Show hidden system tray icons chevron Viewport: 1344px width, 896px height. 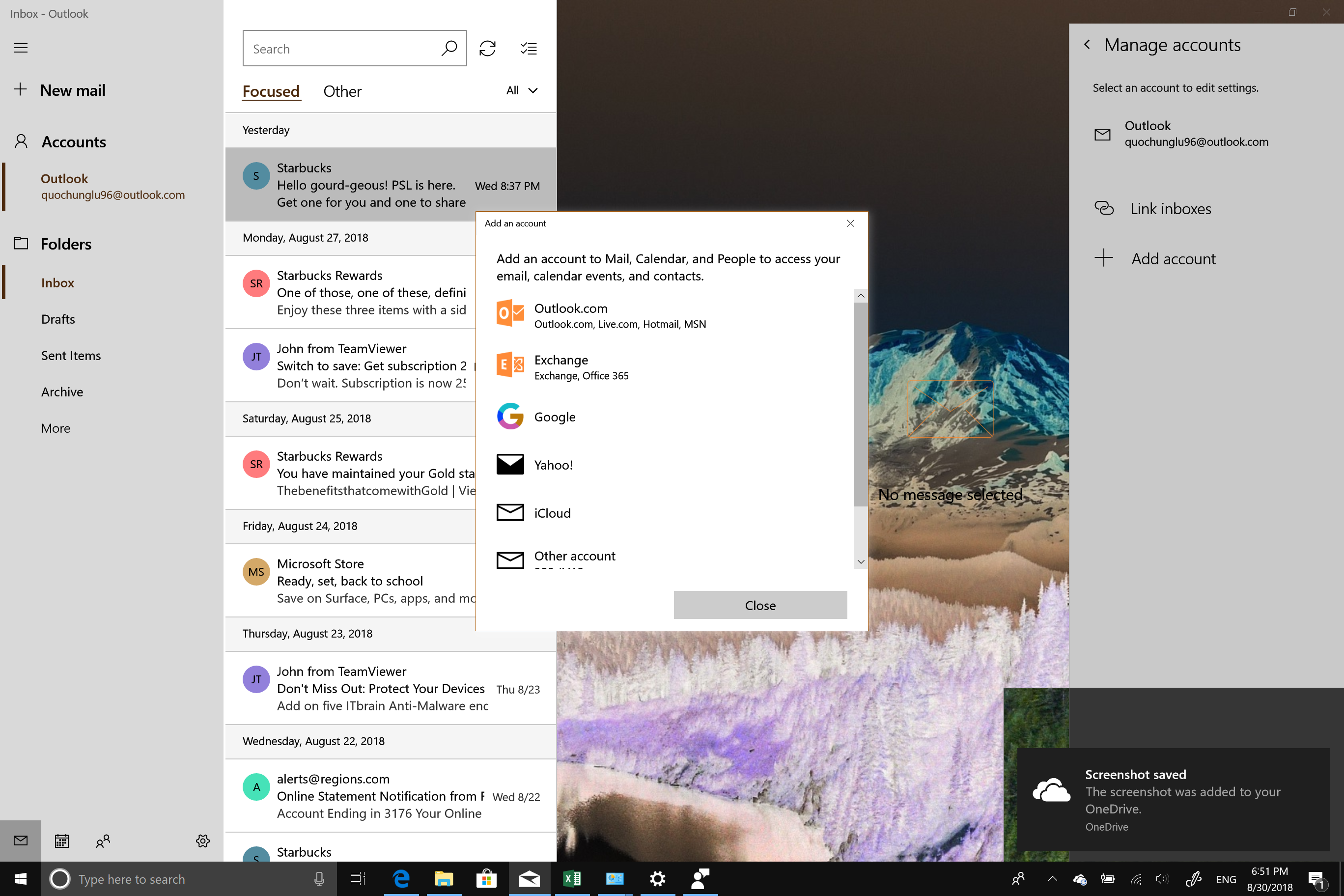pos(1052,879)
